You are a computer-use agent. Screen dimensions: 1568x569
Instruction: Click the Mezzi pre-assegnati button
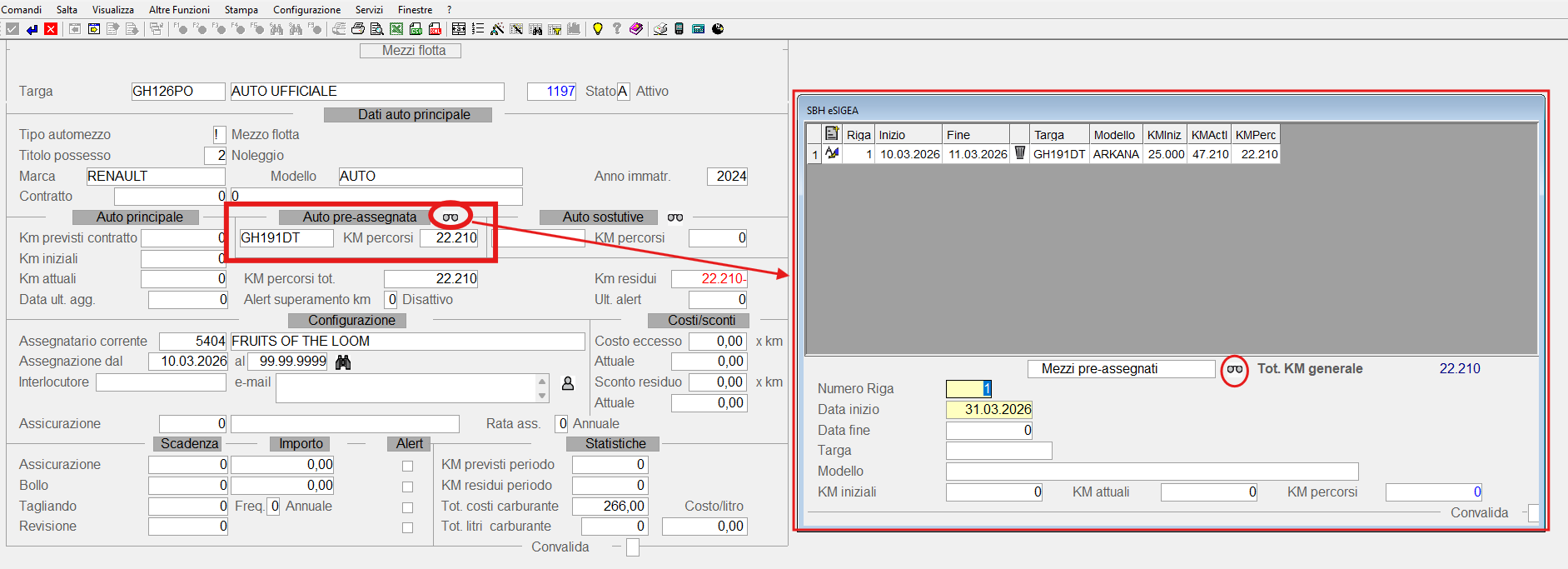click(x=1122, y=369)
